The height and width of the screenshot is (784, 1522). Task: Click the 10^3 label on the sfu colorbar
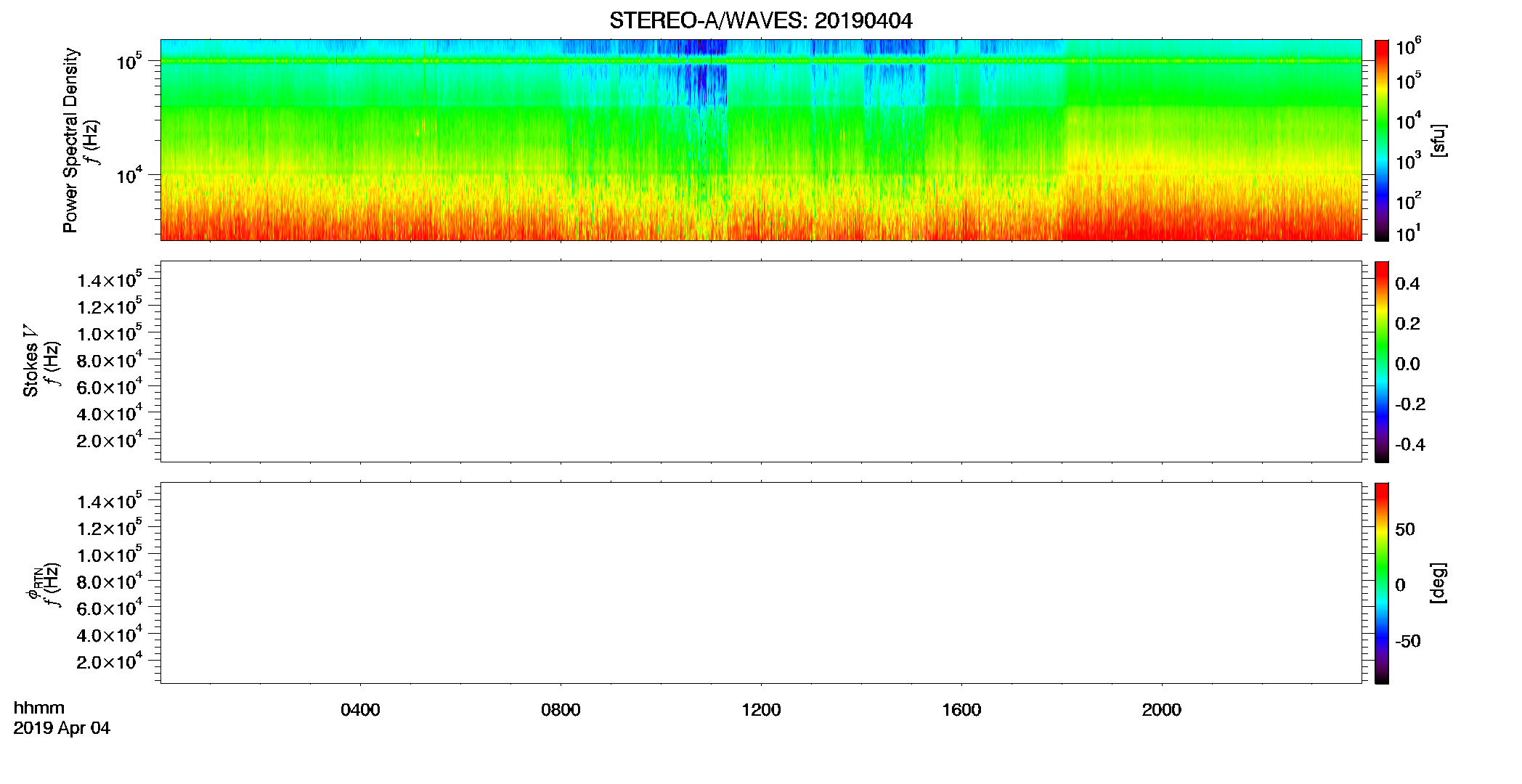coord(1408,160)
